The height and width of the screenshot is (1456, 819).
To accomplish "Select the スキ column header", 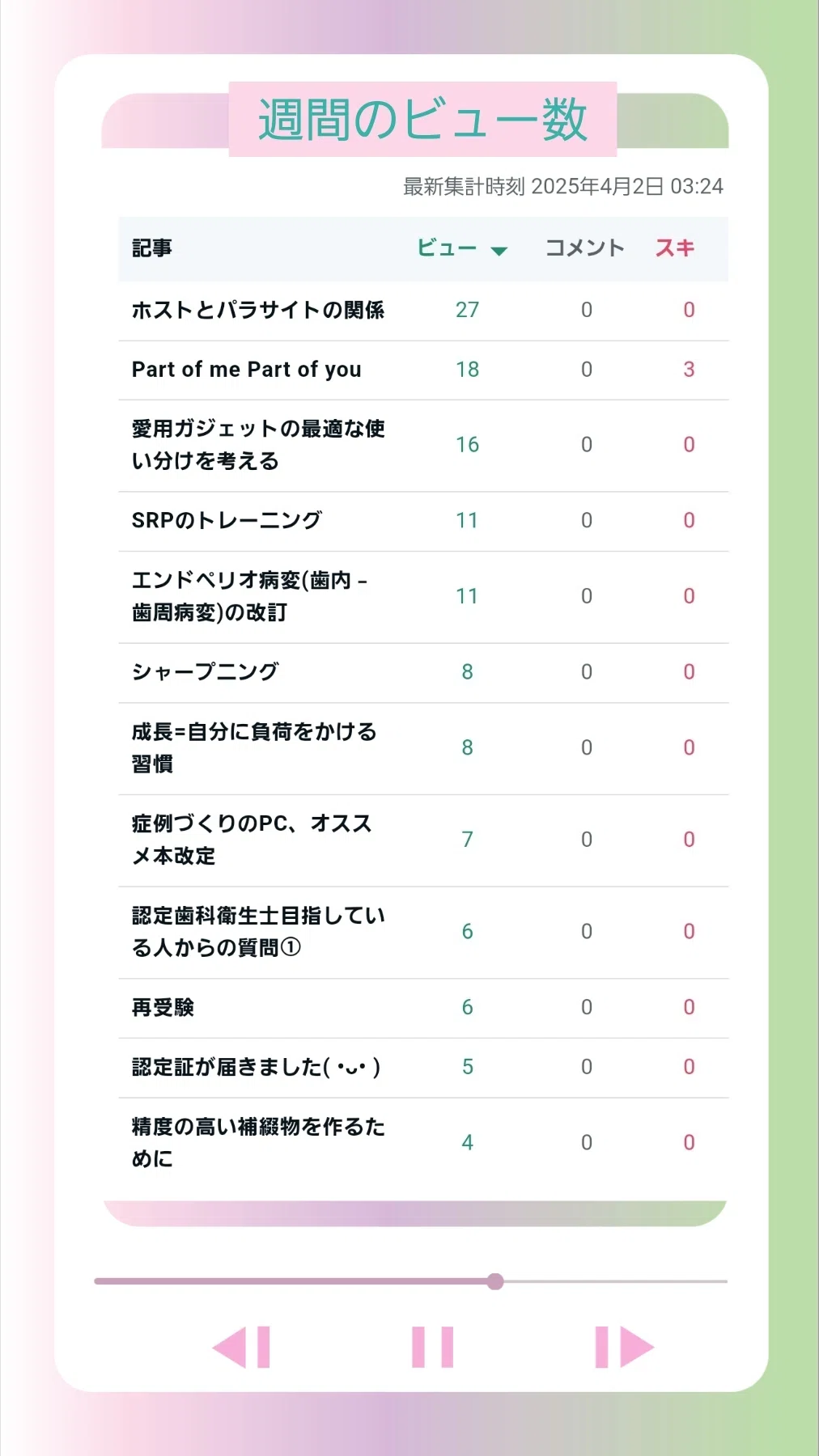I will point(675,248).
